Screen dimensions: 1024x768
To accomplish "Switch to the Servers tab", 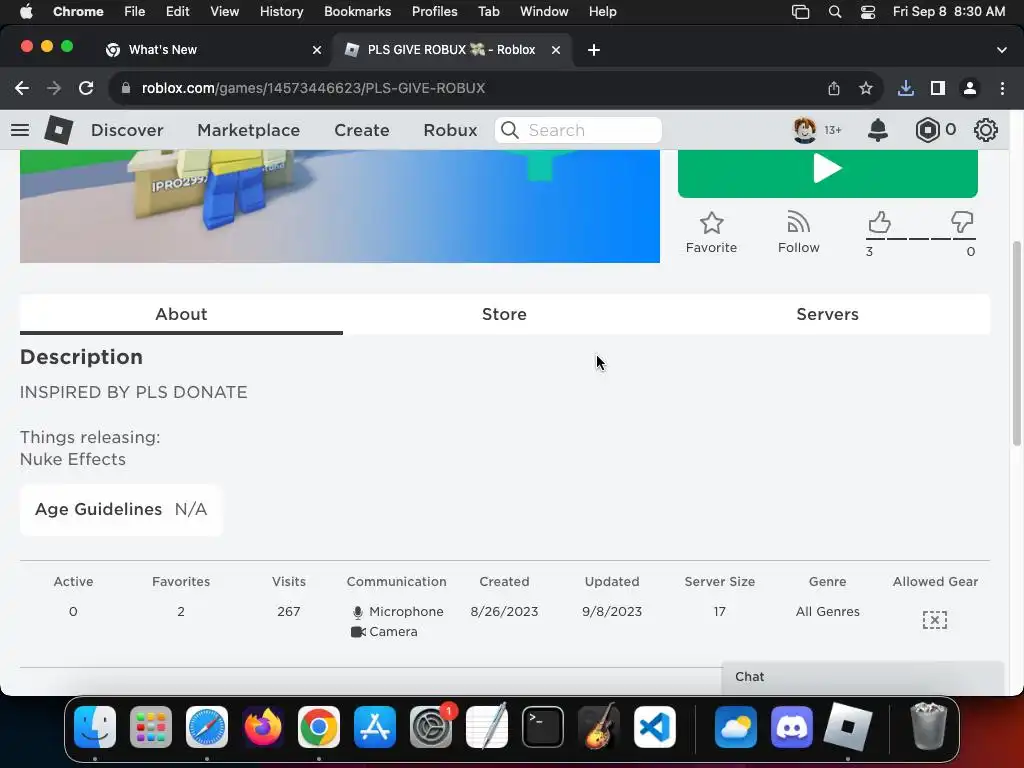I will (827, 314).
